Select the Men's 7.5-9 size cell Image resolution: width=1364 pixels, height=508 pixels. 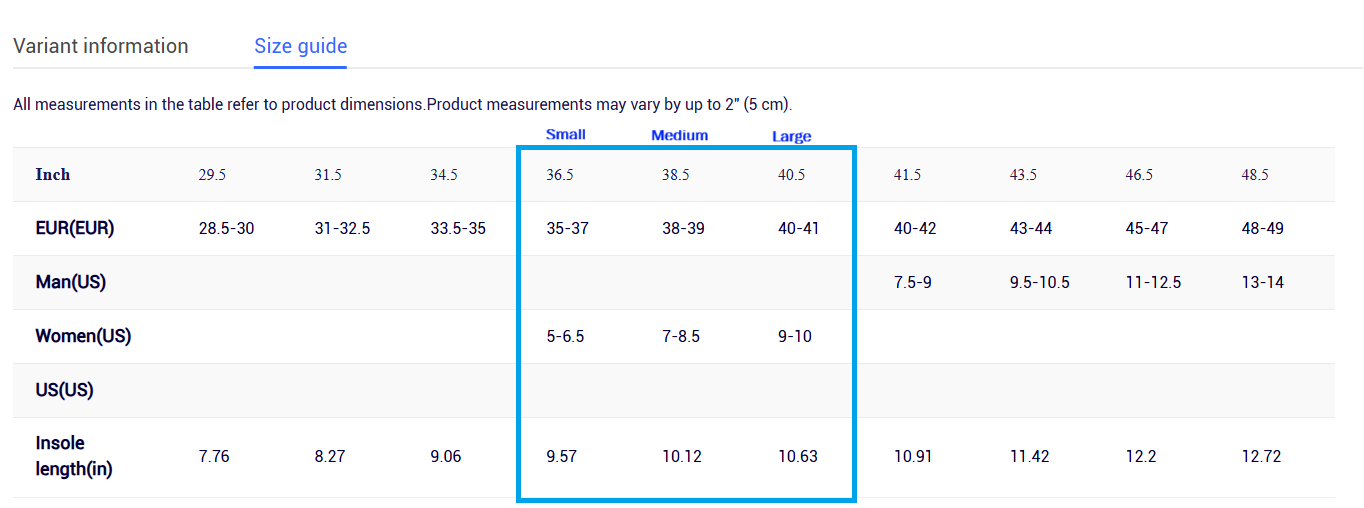click(913, 282)
